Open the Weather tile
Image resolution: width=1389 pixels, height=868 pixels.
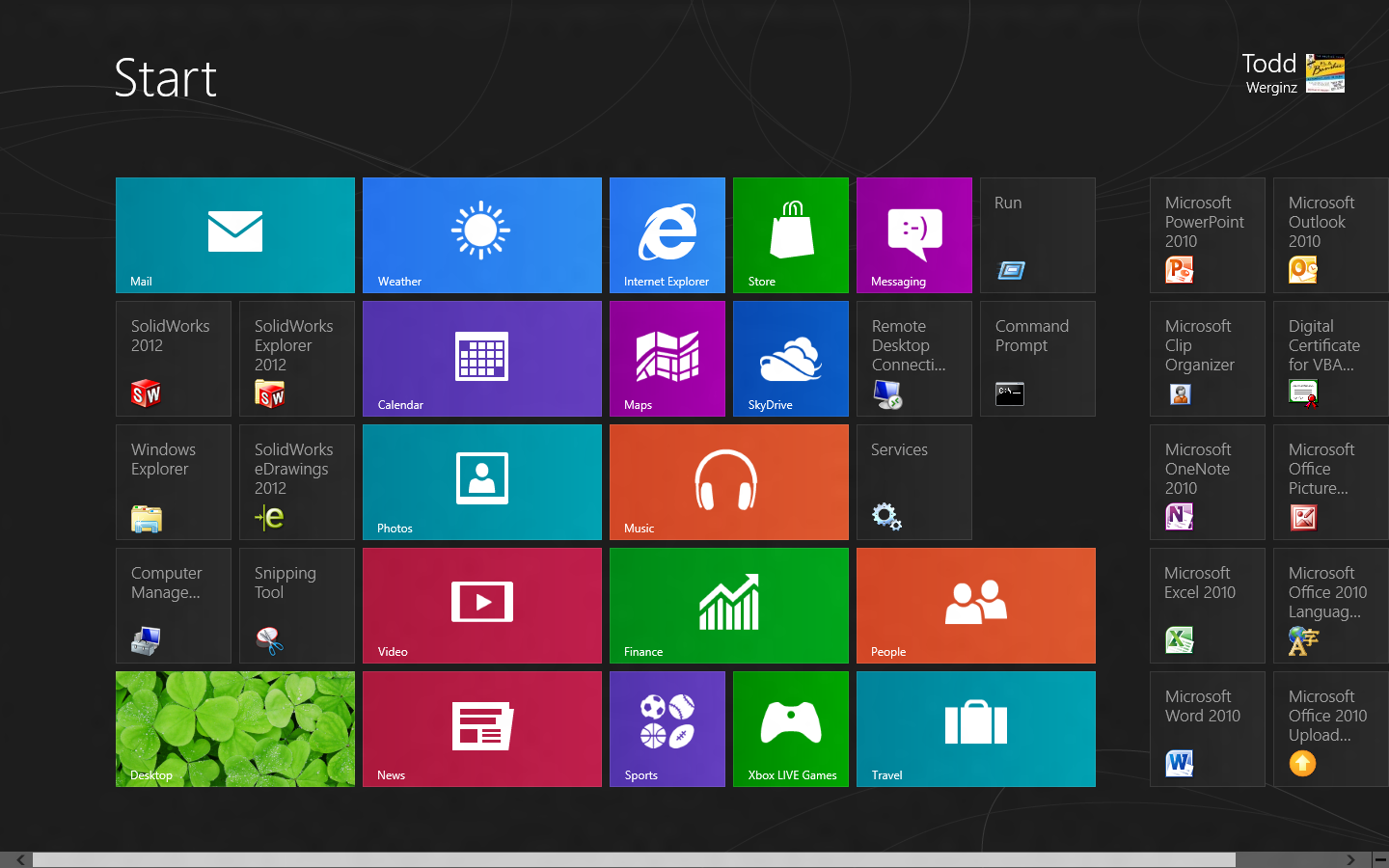pos(482,235)
